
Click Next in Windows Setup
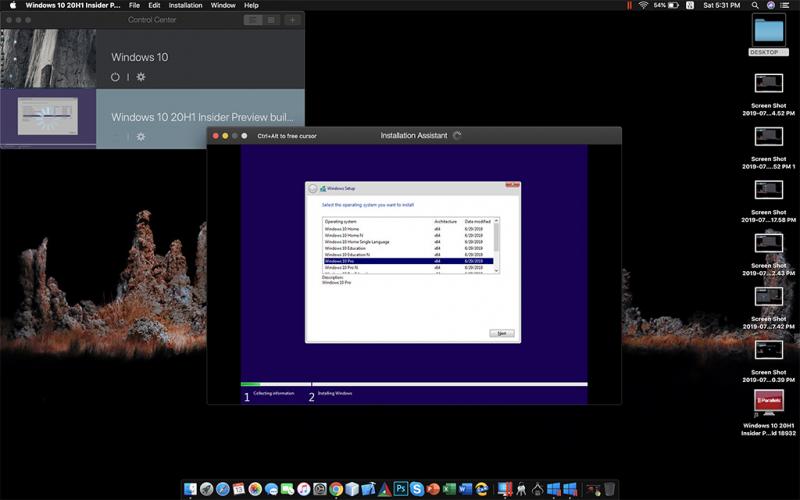502,333
